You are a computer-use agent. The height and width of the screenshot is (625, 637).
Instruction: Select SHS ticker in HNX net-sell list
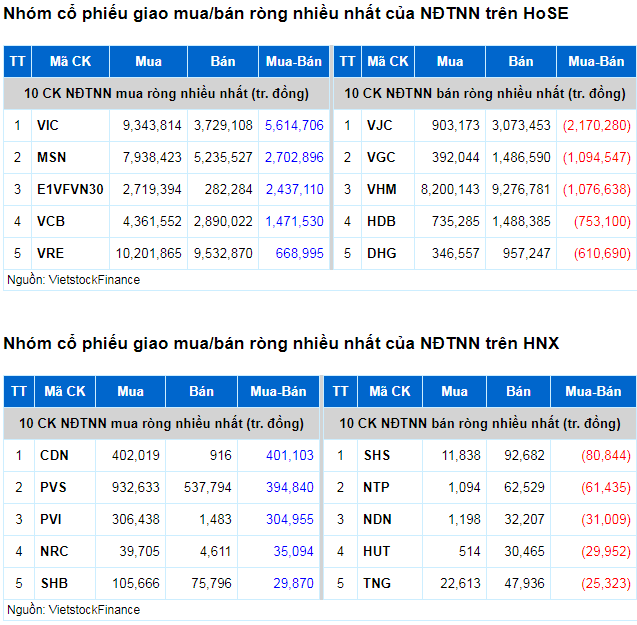[377, 455]
